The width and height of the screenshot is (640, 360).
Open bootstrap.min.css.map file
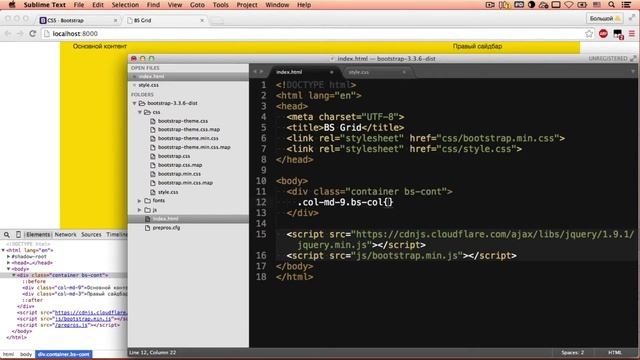[185, 183]
